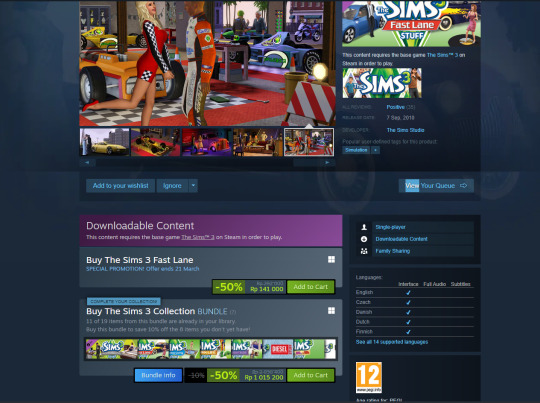Select the yellow race car garage thumbnail
Image resolution: width=540 pixels, height=403 pixels.
pos(156,142)
